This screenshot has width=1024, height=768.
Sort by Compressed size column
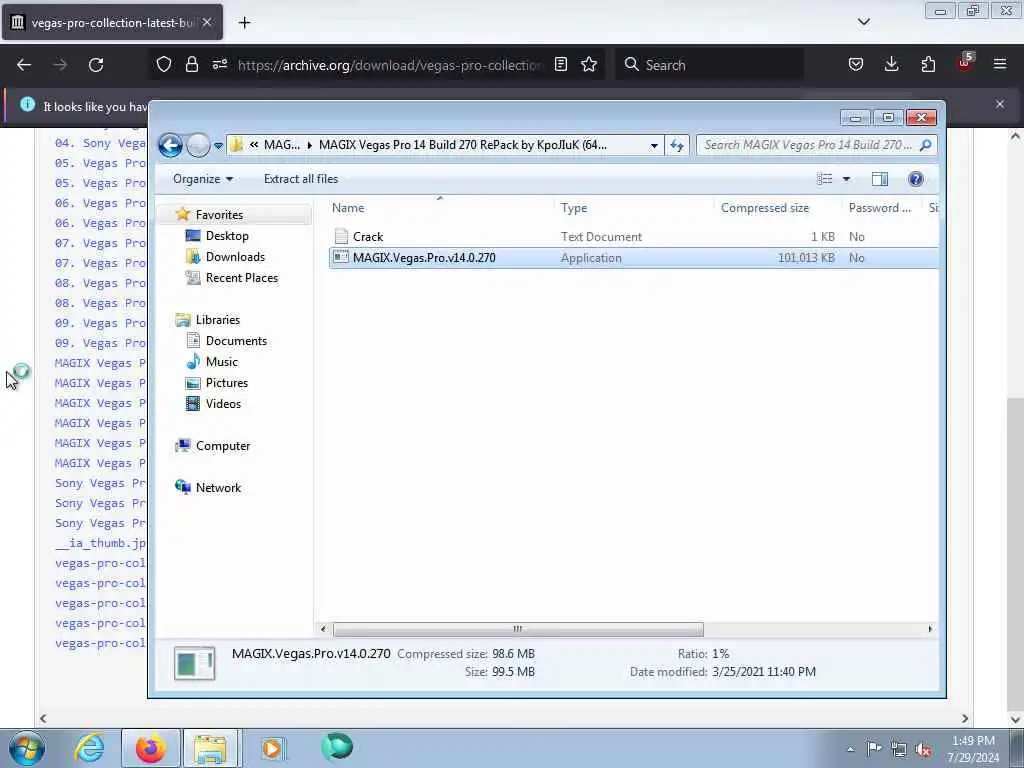click(x=777, y=208)
